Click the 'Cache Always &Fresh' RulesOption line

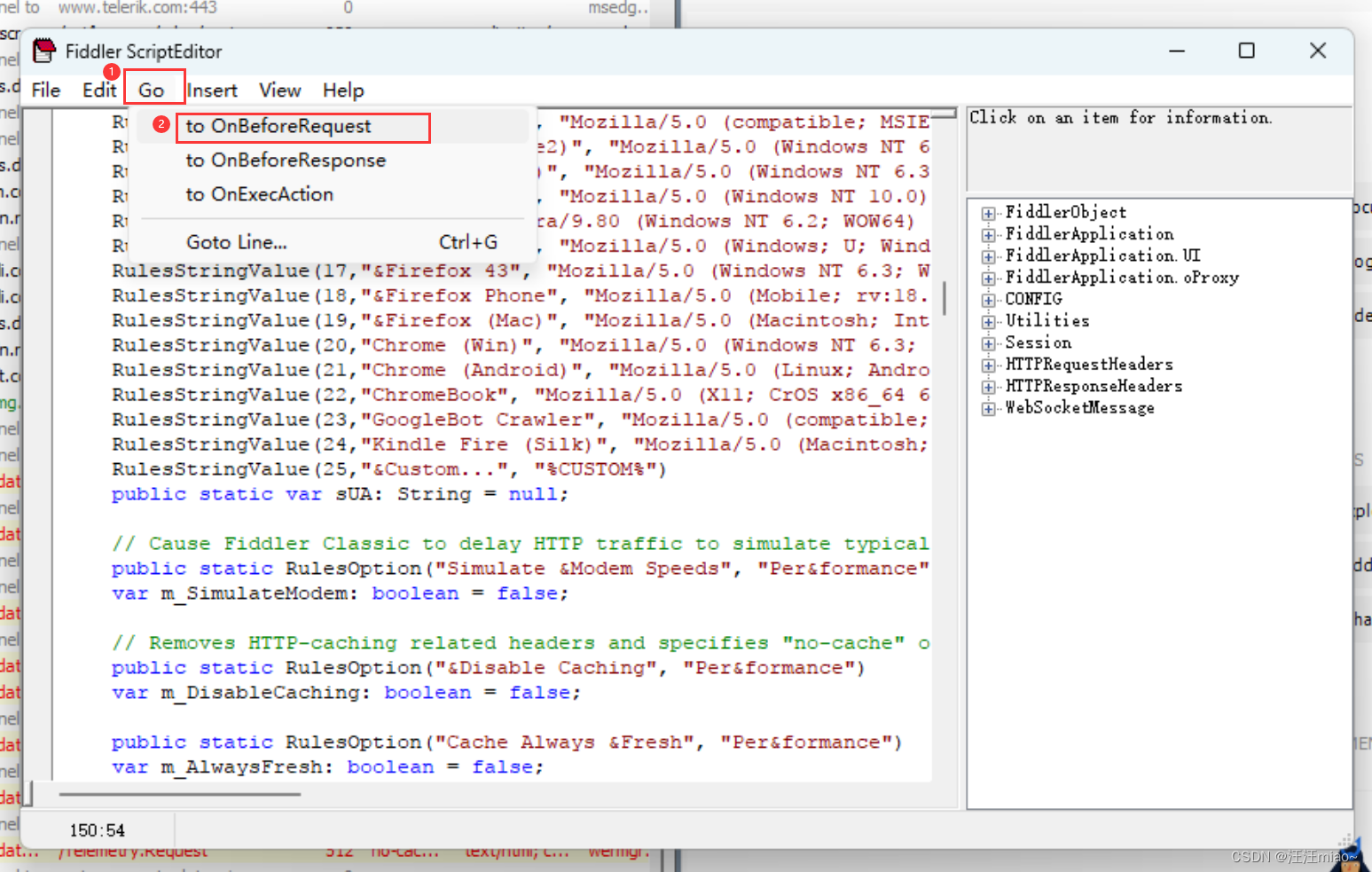tap(506, 742)
